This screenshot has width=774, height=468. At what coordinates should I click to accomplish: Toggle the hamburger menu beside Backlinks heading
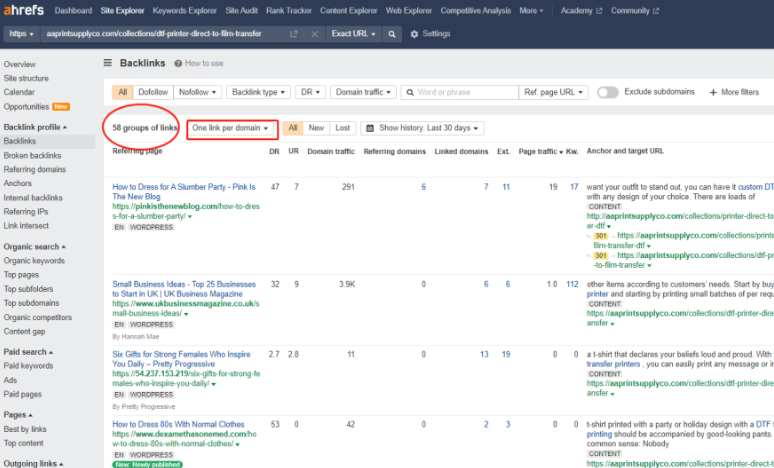point(108,63)
